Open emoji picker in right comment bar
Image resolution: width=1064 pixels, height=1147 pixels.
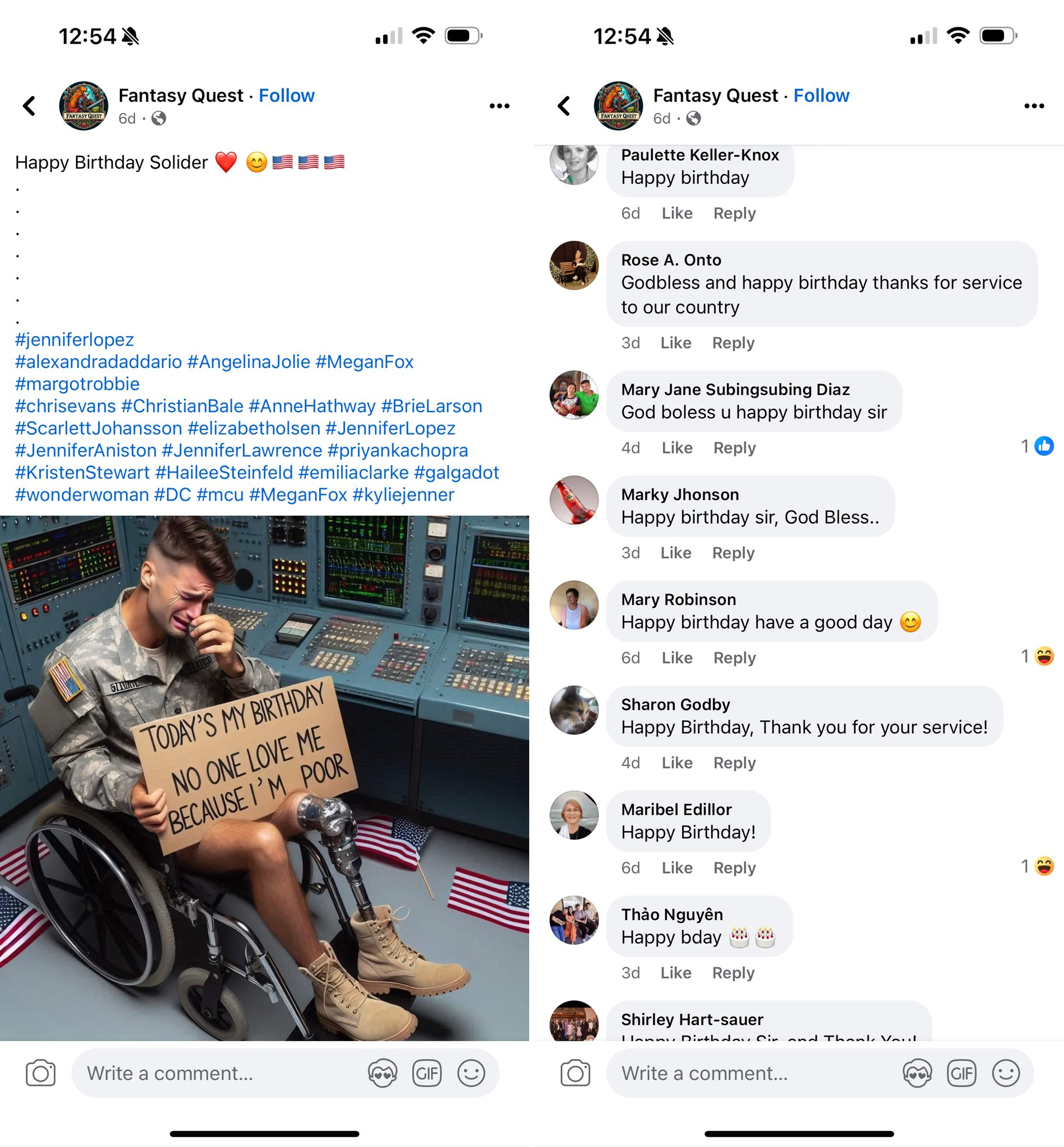click(1006, 1073)
